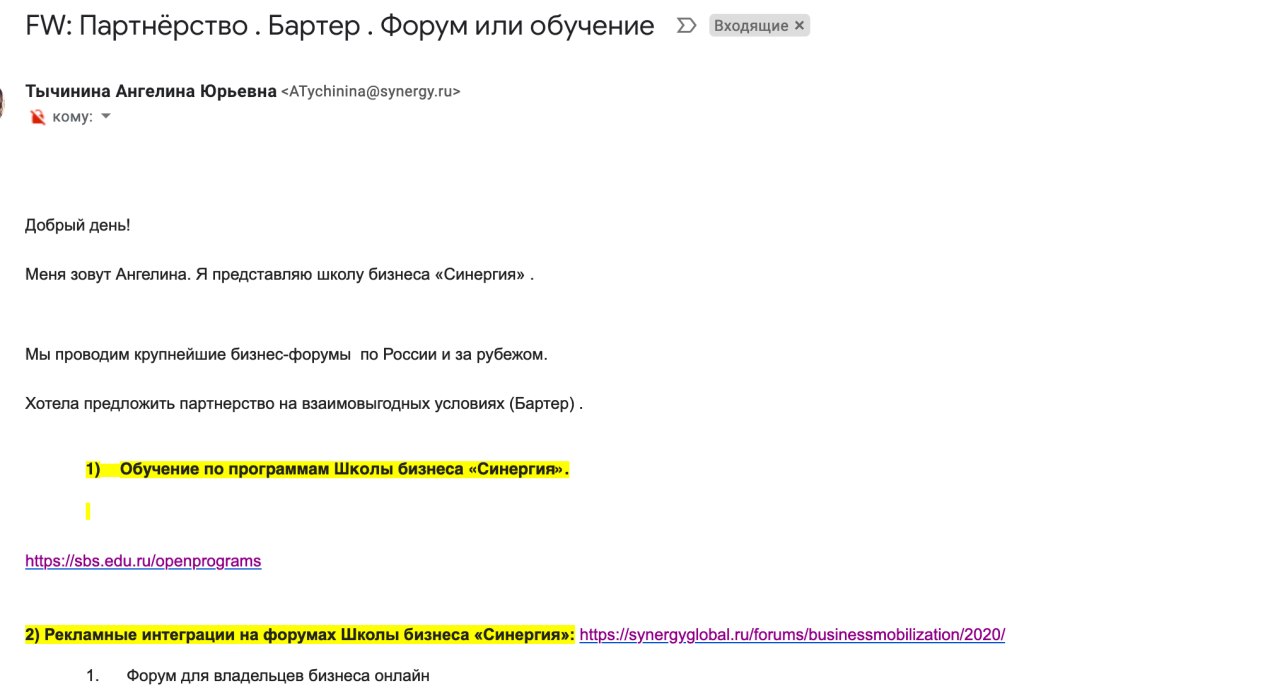Screen dimensions: 1280x688
Task: Click list item Форум для владельцев бизнеса онлайн
Action: point(277,676)
